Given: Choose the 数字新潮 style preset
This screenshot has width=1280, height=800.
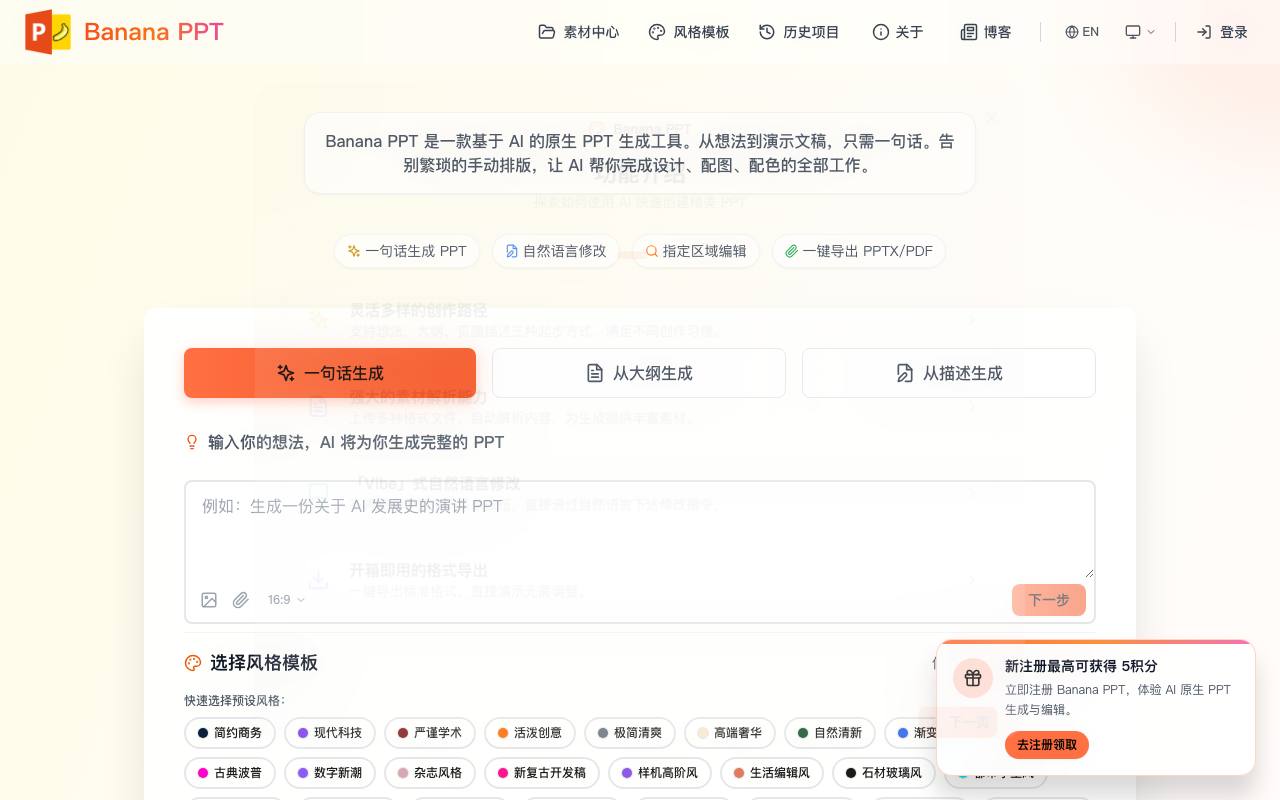Looking at the screenshot, I should [x=330, y=773].
